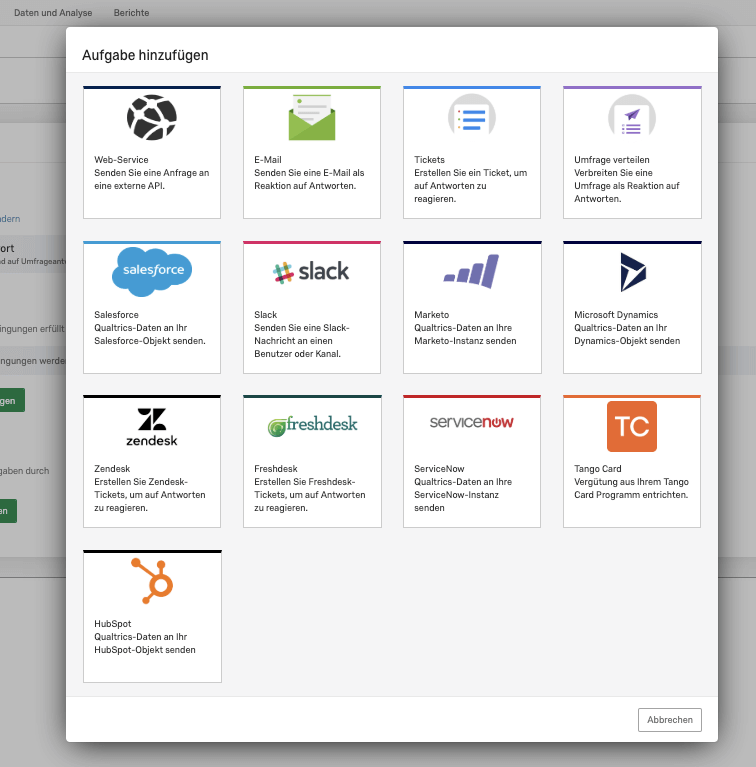Click 'Salesforce-Objekt senden' description
This screenshot has height=767, width=756.
point(150,334)
